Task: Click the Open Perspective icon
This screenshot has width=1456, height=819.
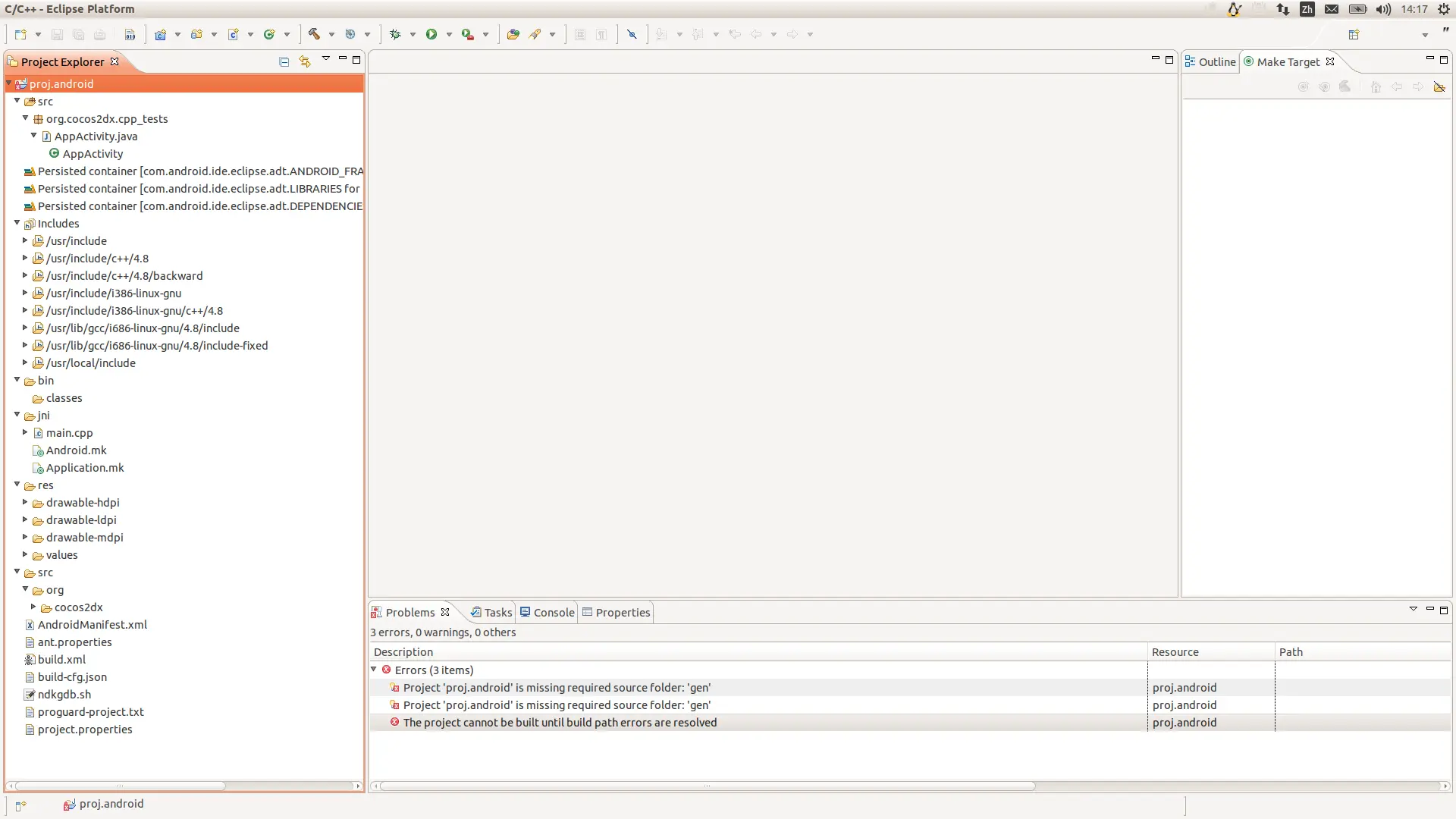Action: 1354,35
